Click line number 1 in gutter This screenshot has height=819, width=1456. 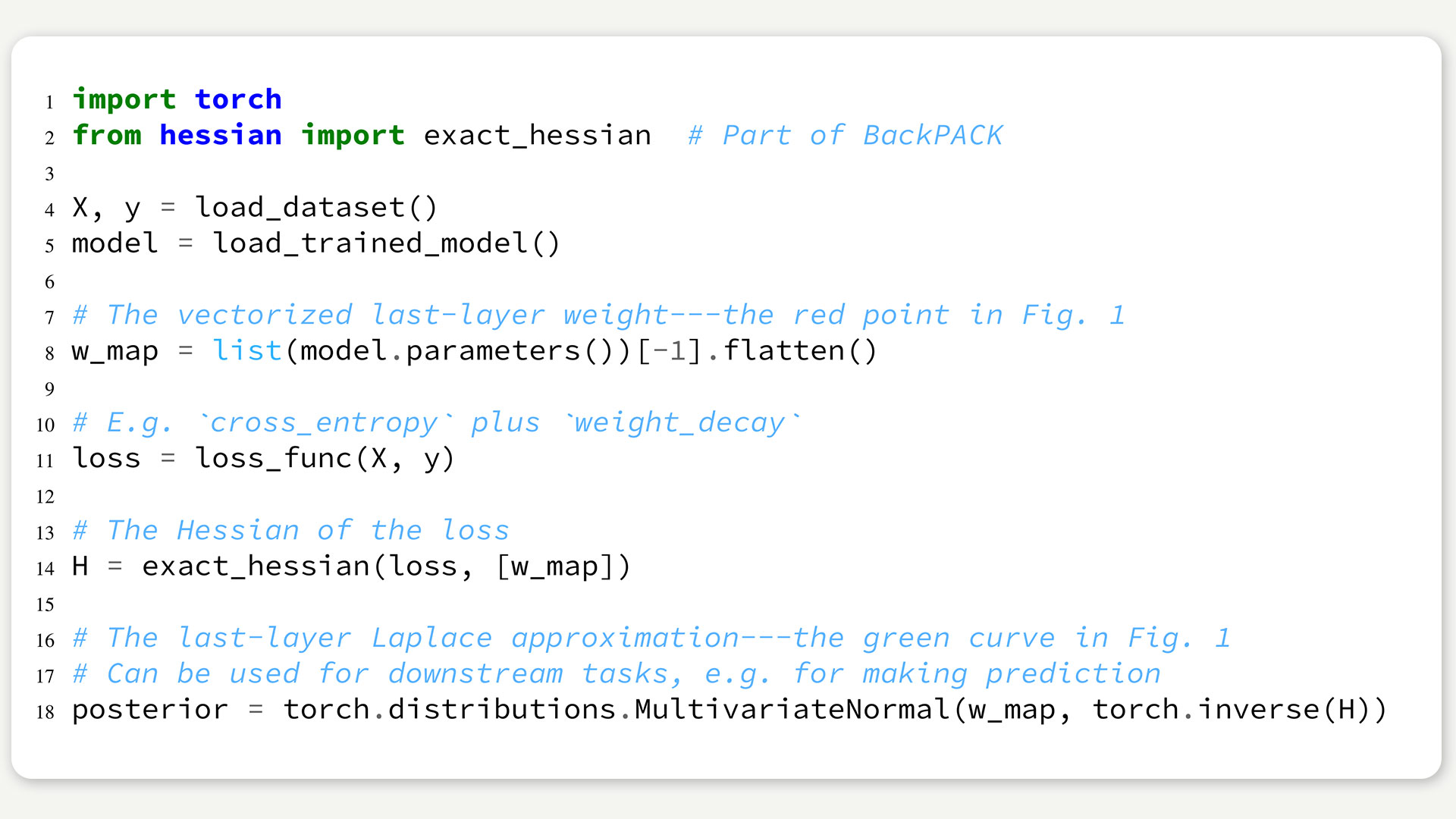(49, 102)
